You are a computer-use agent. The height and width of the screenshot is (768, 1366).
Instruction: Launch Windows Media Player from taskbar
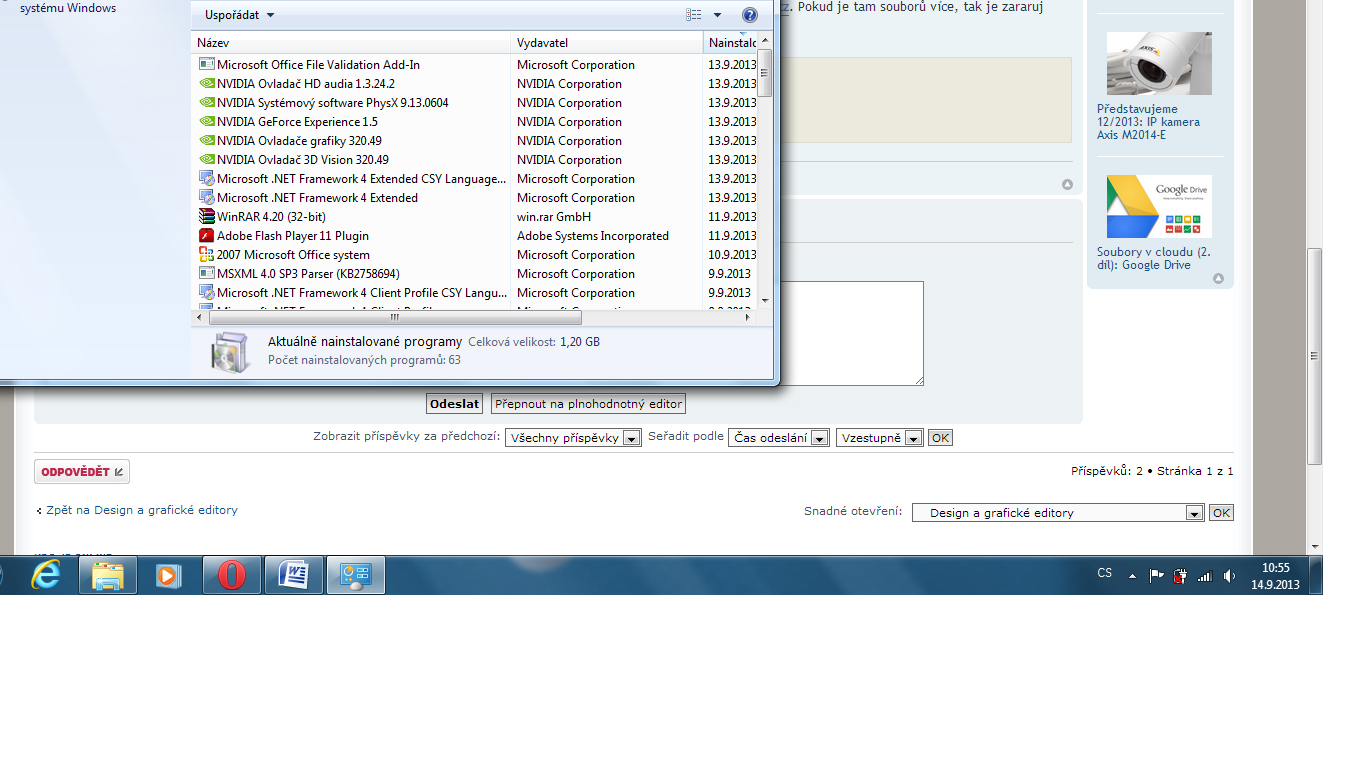(x=168, y=576)
